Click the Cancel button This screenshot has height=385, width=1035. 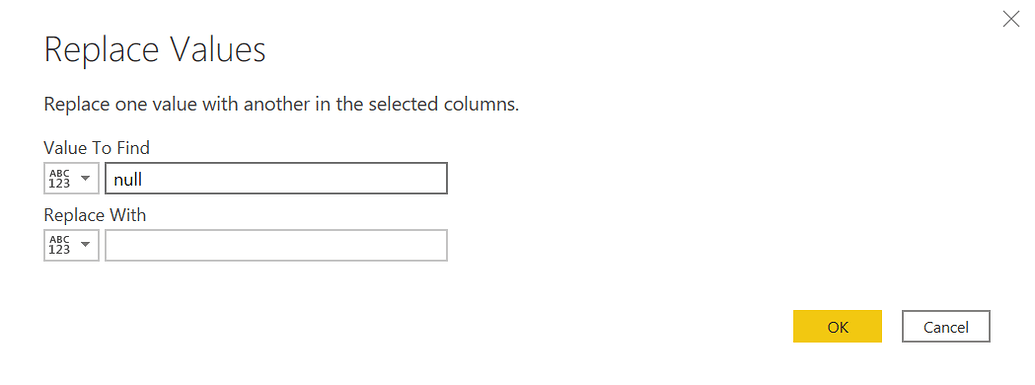(x=946, y=326)
